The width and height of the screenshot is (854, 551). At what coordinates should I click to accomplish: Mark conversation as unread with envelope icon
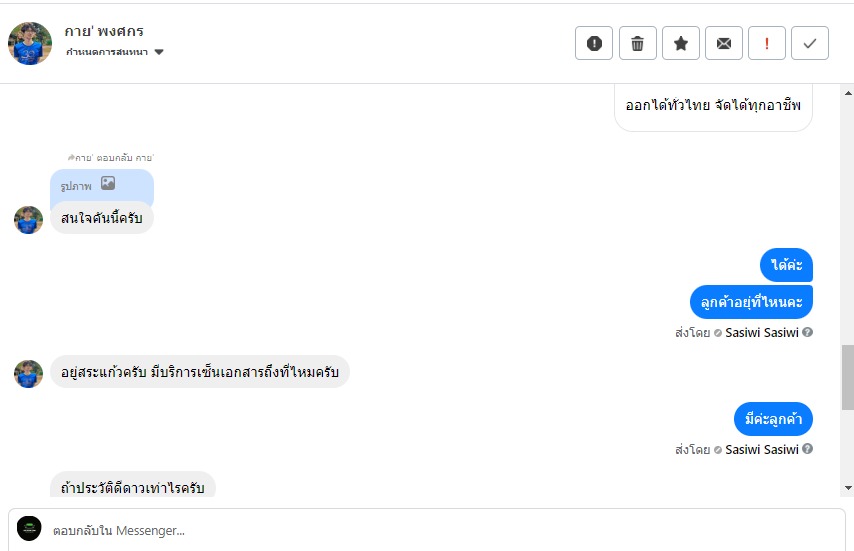pyautogui.click(x=724, y=43)
